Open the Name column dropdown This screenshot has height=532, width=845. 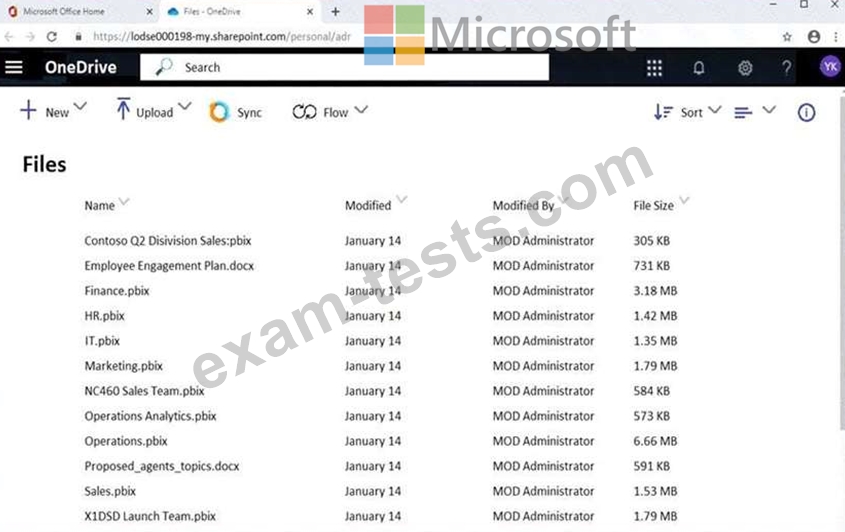coord(124,202)
